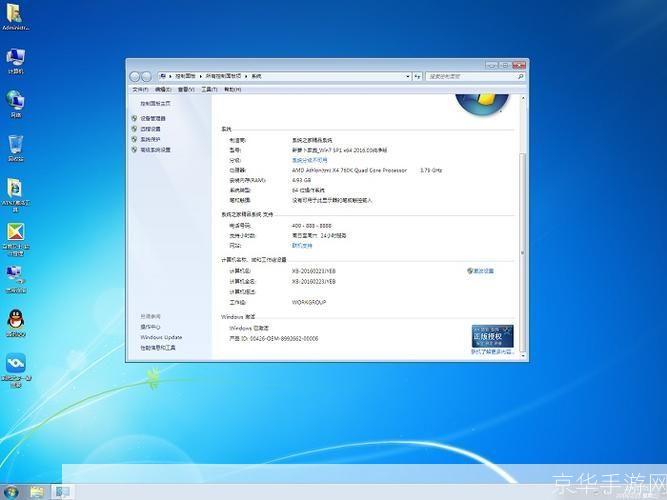Viewport: 667px width, 500px height.
Task: Click the search magnifier icon
Action: click(x=520, y=76)
